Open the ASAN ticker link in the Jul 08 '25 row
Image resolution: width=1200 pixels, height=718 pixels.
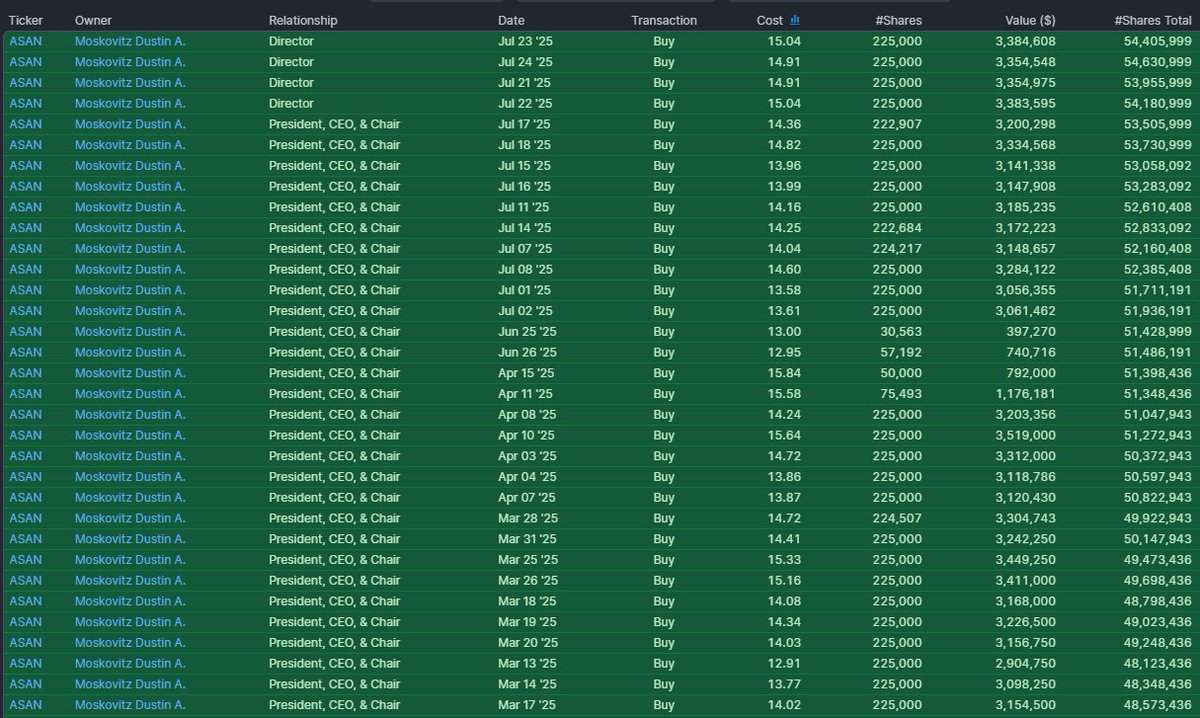coord(25,269)
